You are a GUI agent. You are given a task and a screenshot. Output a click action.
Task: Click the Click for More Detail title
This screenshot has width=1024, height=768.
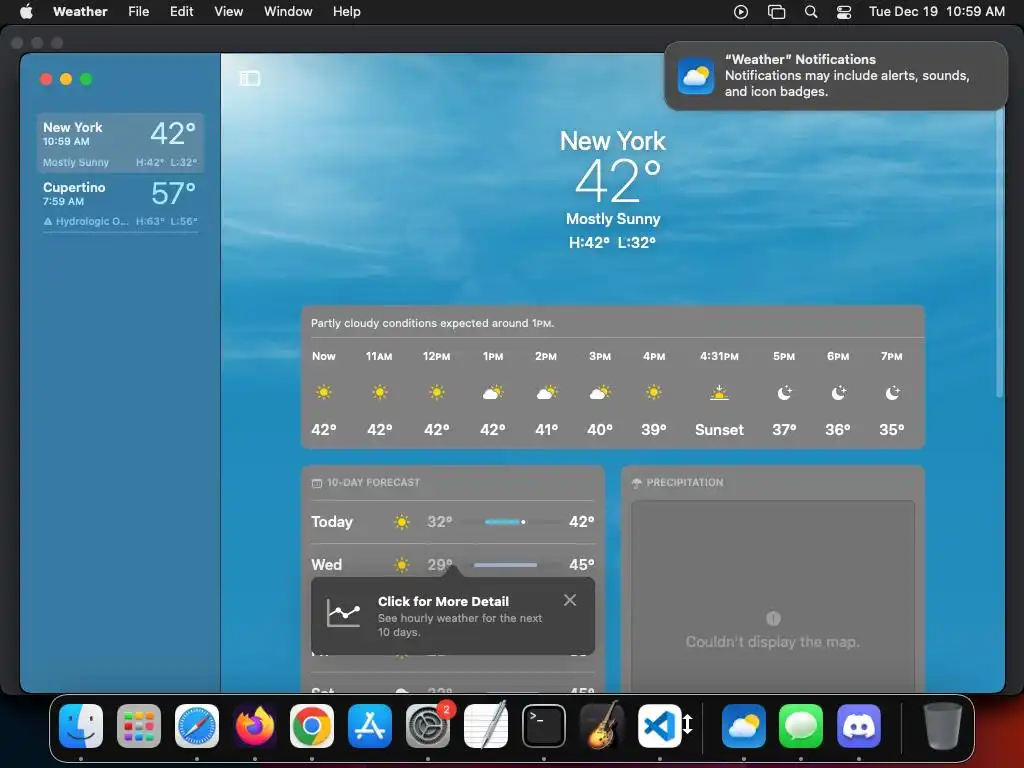[443, 601]
